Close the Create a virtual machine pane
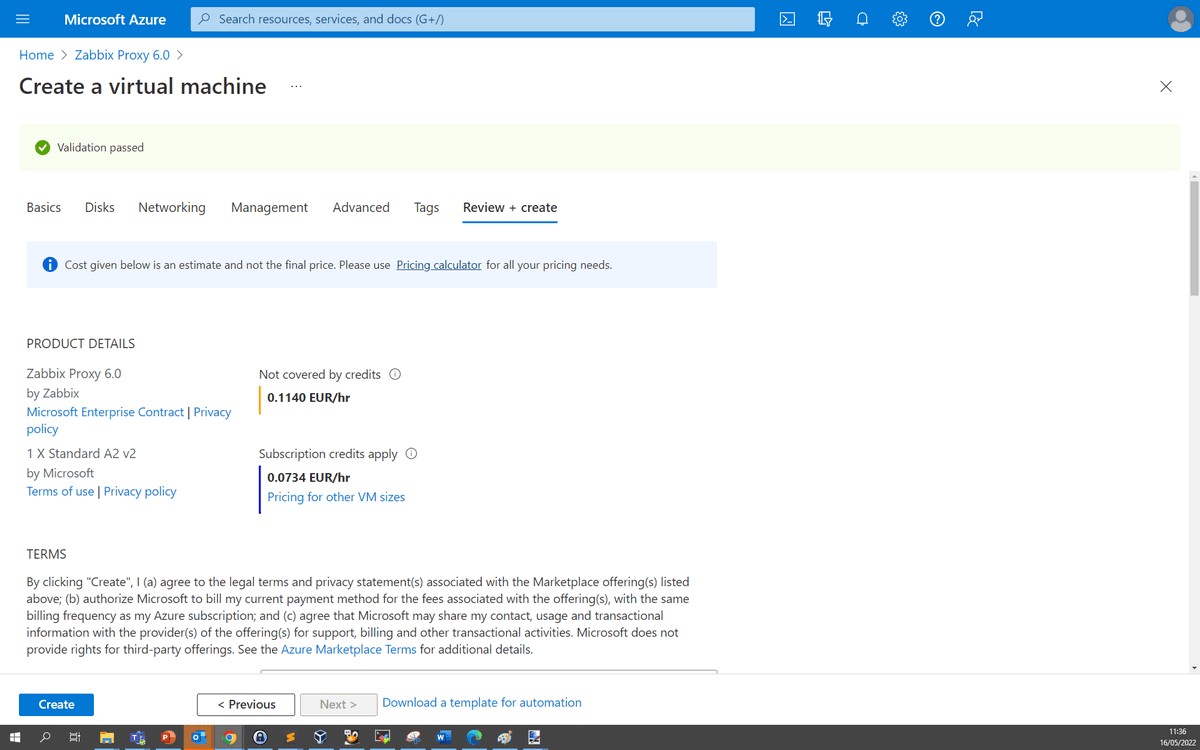1200x750 pixels. tap(1166, 87)
